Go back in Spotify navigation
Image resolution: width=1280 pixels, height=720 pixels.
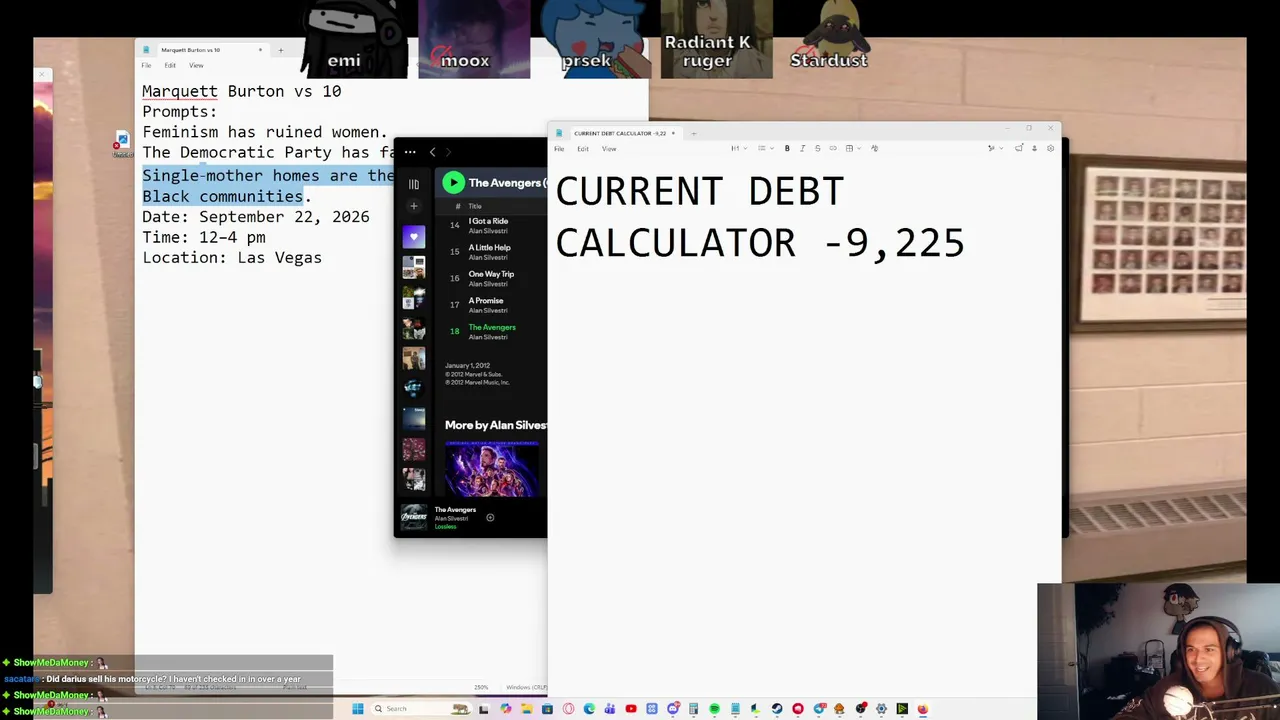coord(432,152)
